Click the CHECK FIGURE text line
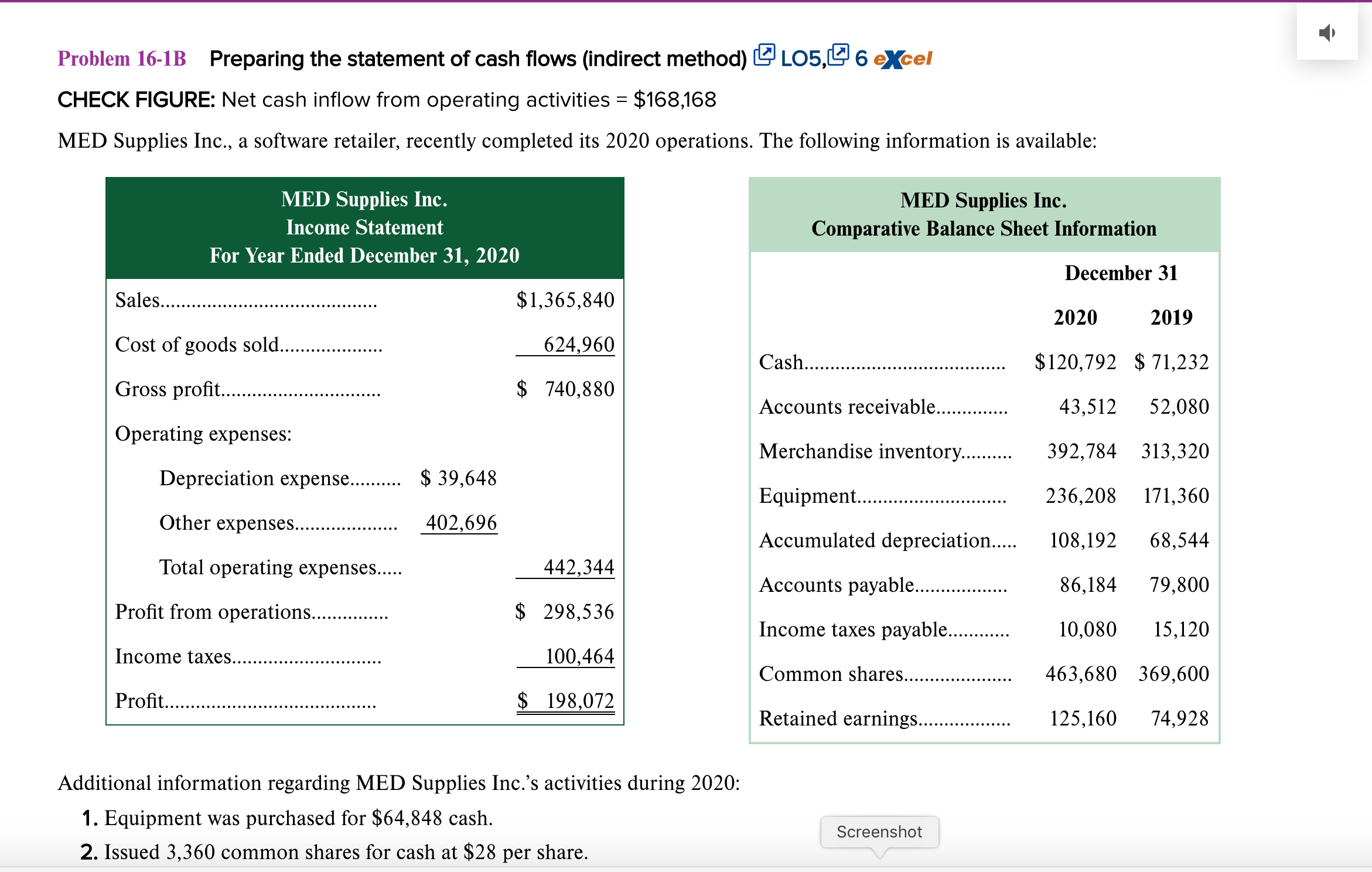The image size is (1372, 872). click(387, 100)
